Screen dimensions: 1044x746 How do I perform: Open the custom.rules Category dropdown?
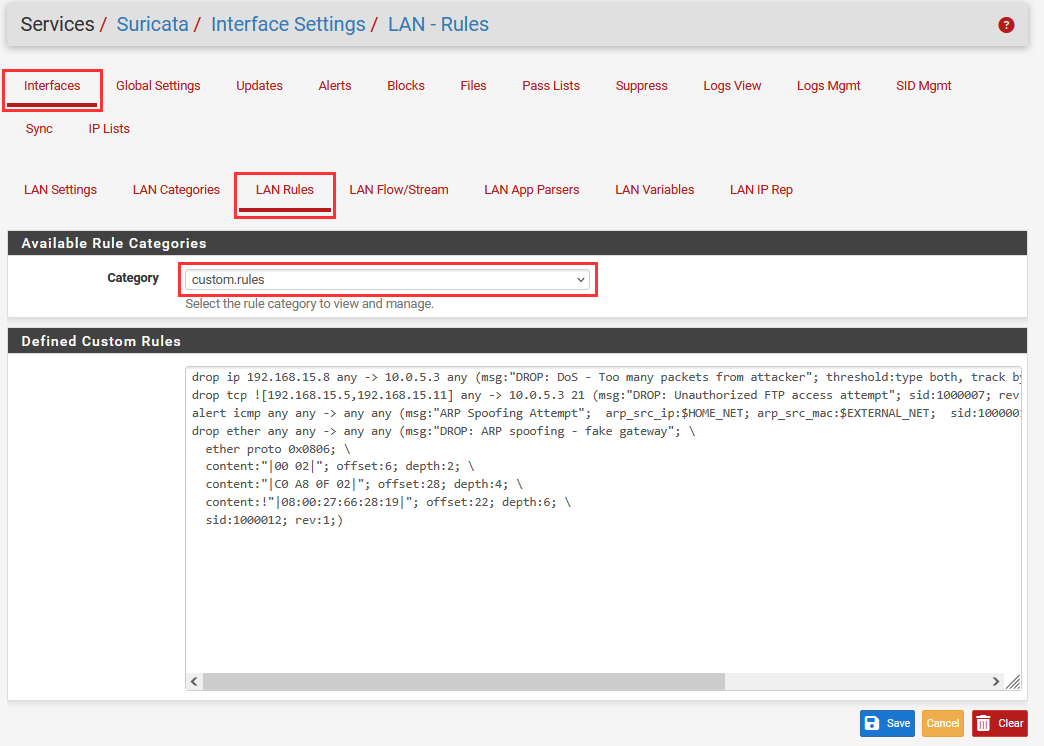tap(388, 280)
